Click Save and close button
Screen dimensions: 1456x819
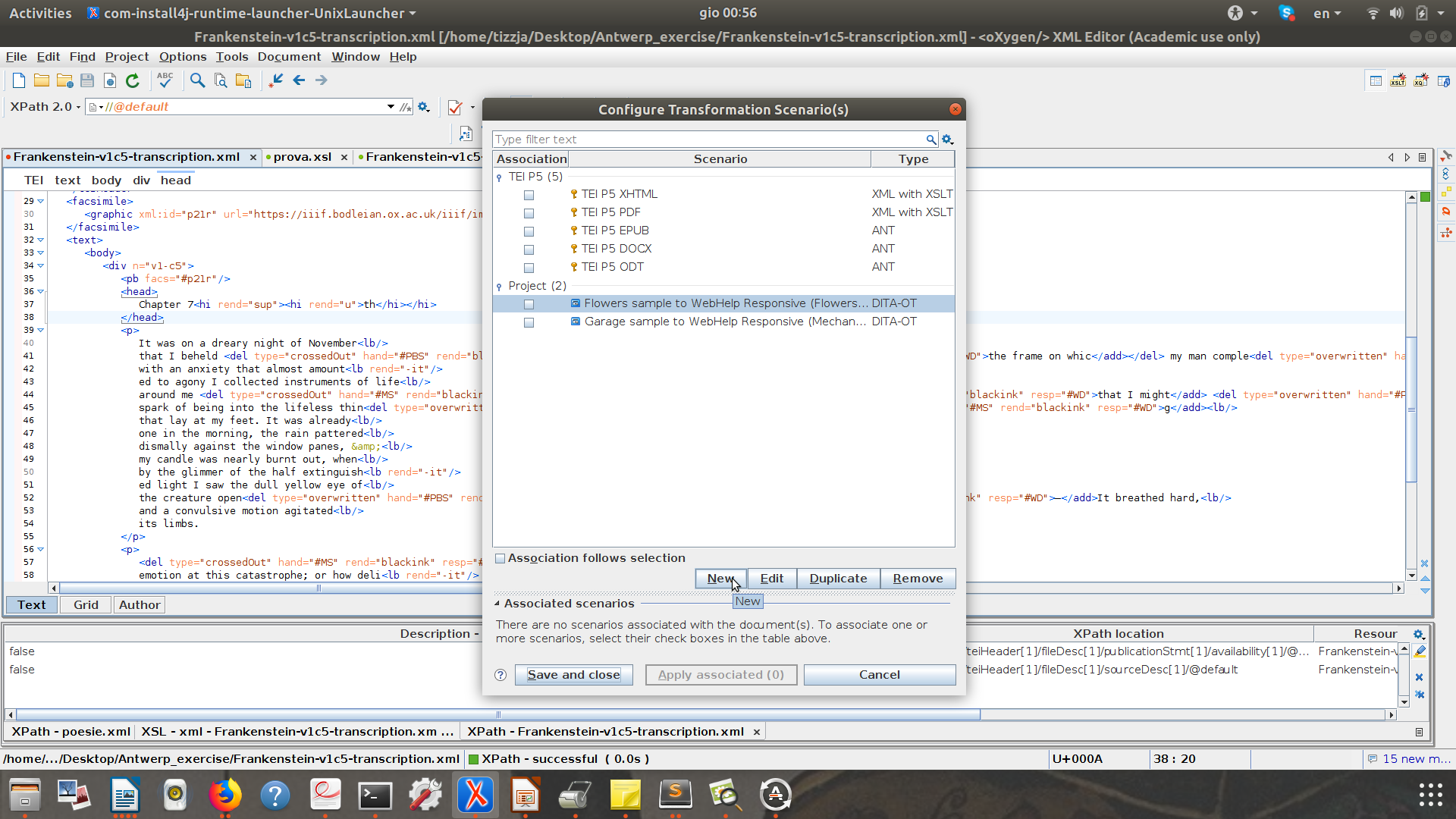point(574,675)
